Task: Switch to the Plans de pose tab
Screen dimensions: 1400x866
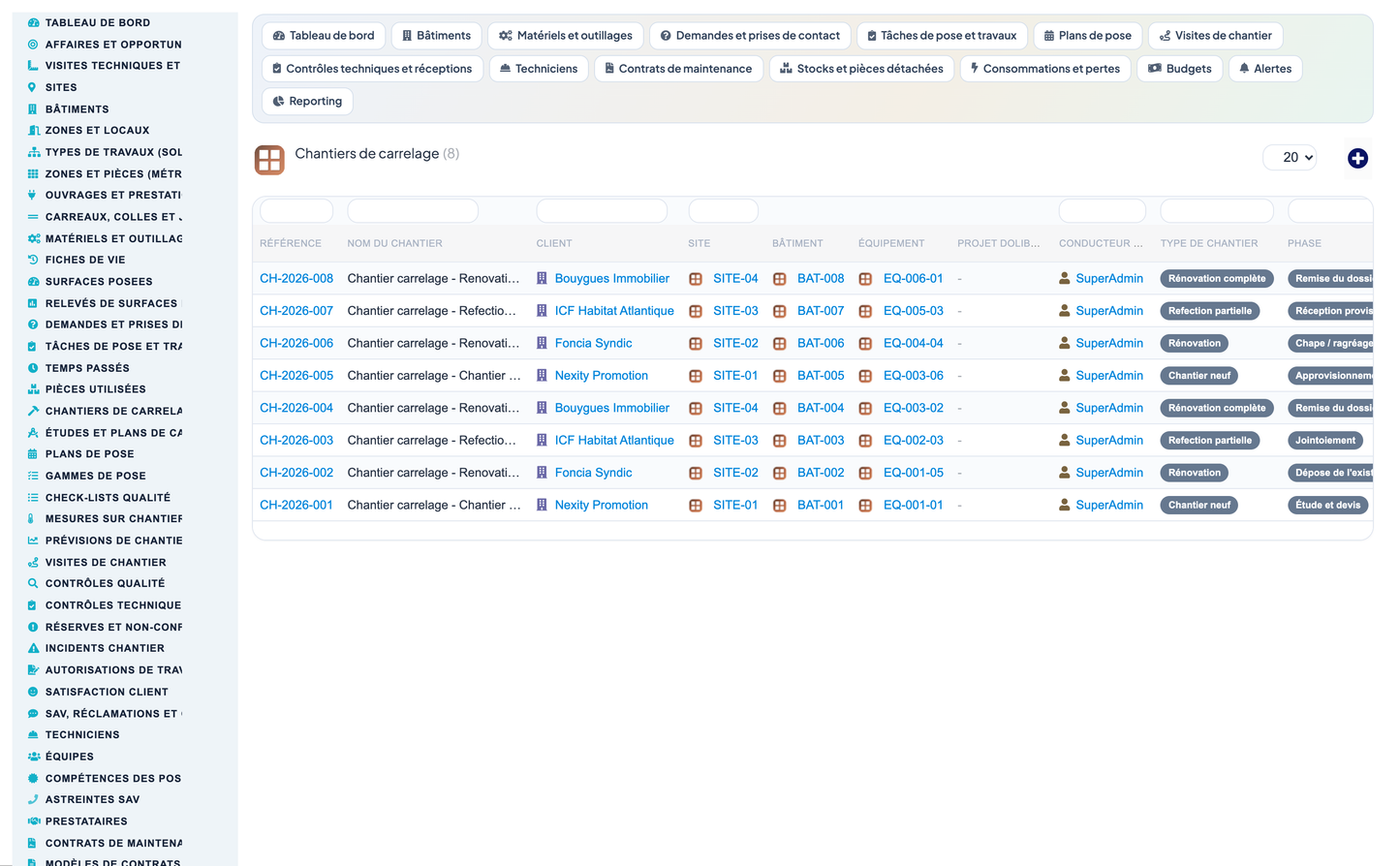Action: pos(1088,36)
